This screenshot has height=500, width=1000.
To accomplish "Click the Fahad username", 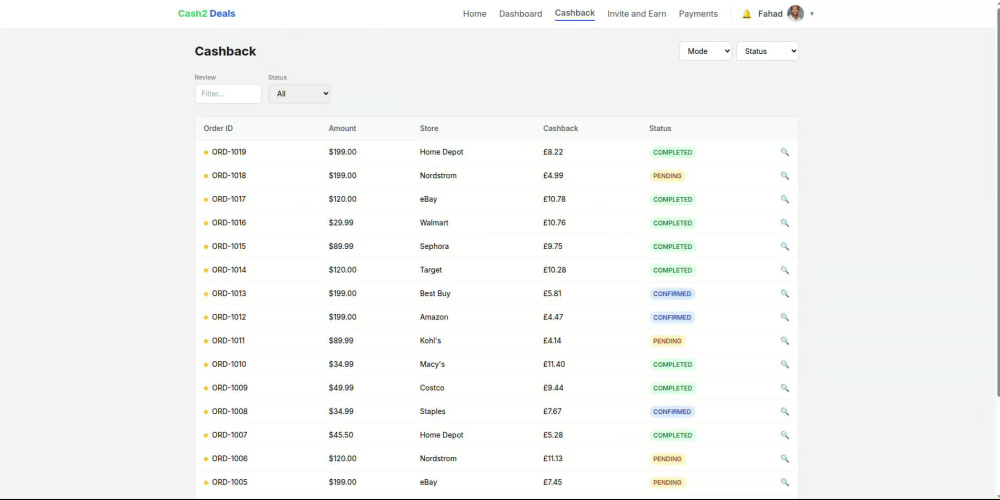I will coord(770,14).
